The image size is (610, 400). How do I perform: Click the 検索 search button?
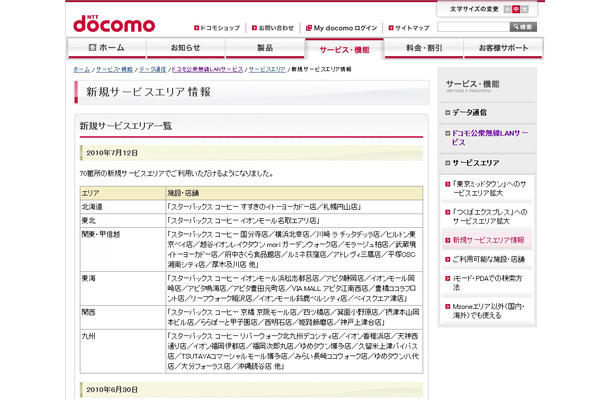point(523,27)
